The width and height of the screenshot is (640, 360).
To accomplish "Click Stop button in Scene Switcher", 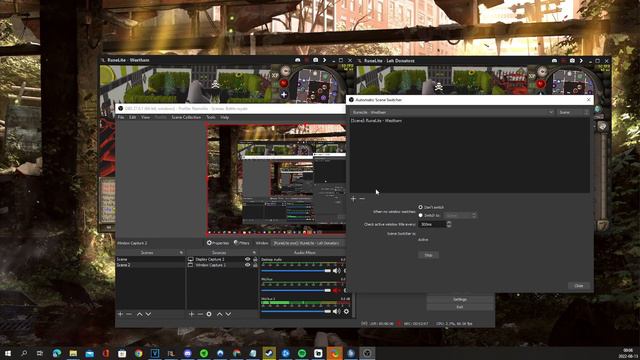I will click(x=428, y=255).
